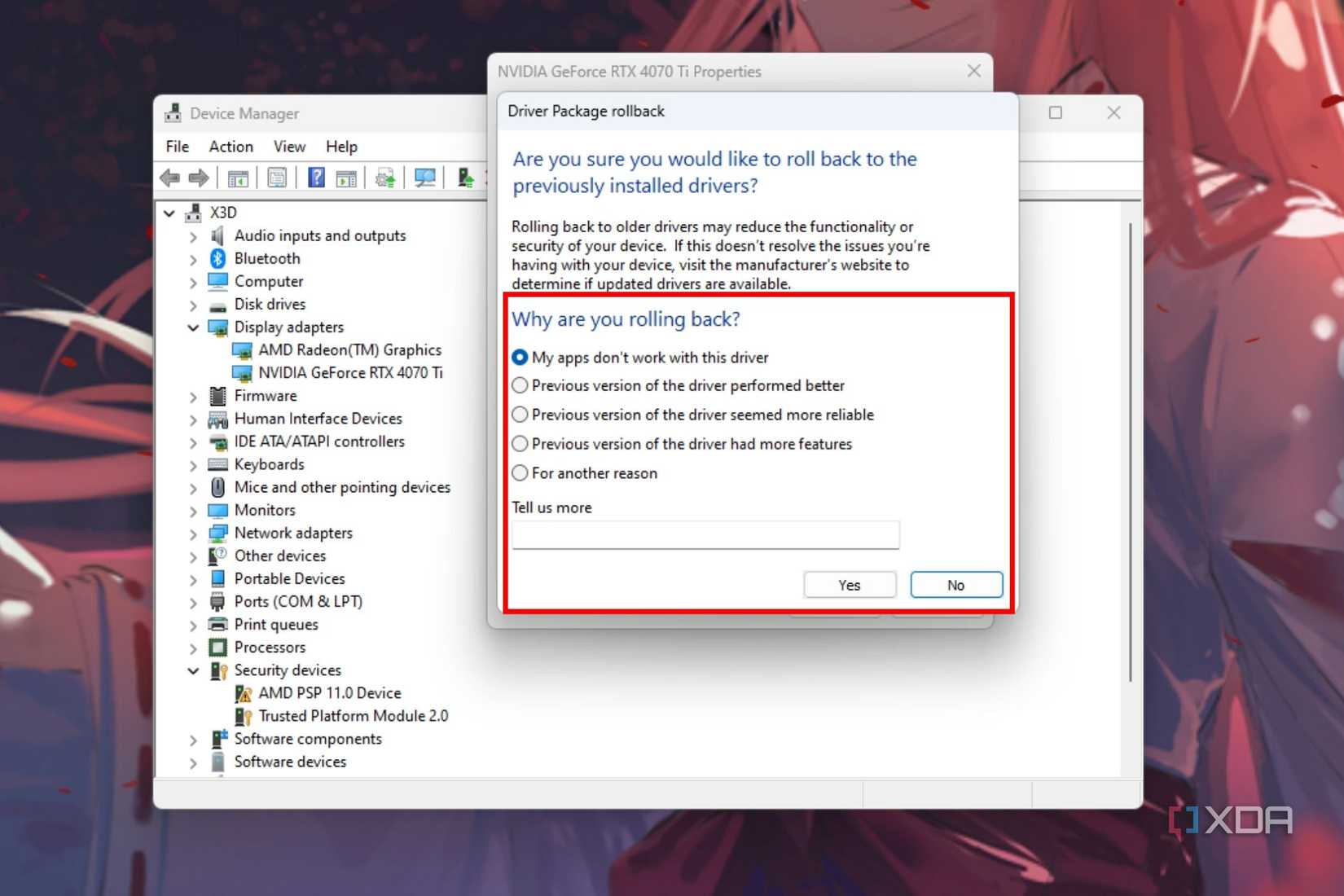Click the back navigation arrow in Device Manager
This screenshot has height=896, width=1344.
[x=169, y=178]
